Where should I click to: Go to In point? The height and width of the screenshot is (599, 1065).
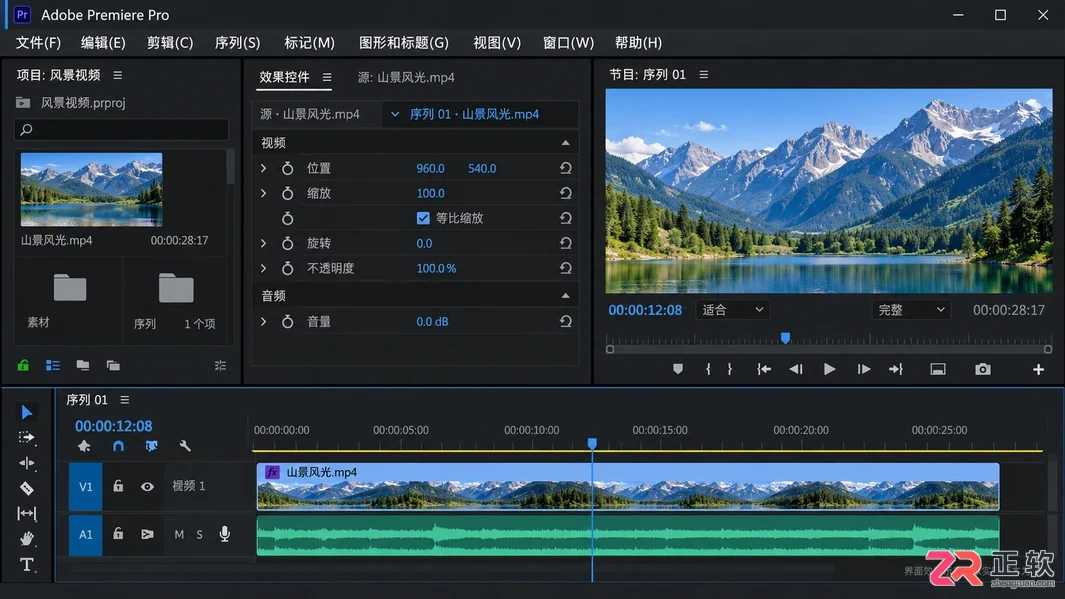click(764, 369)
